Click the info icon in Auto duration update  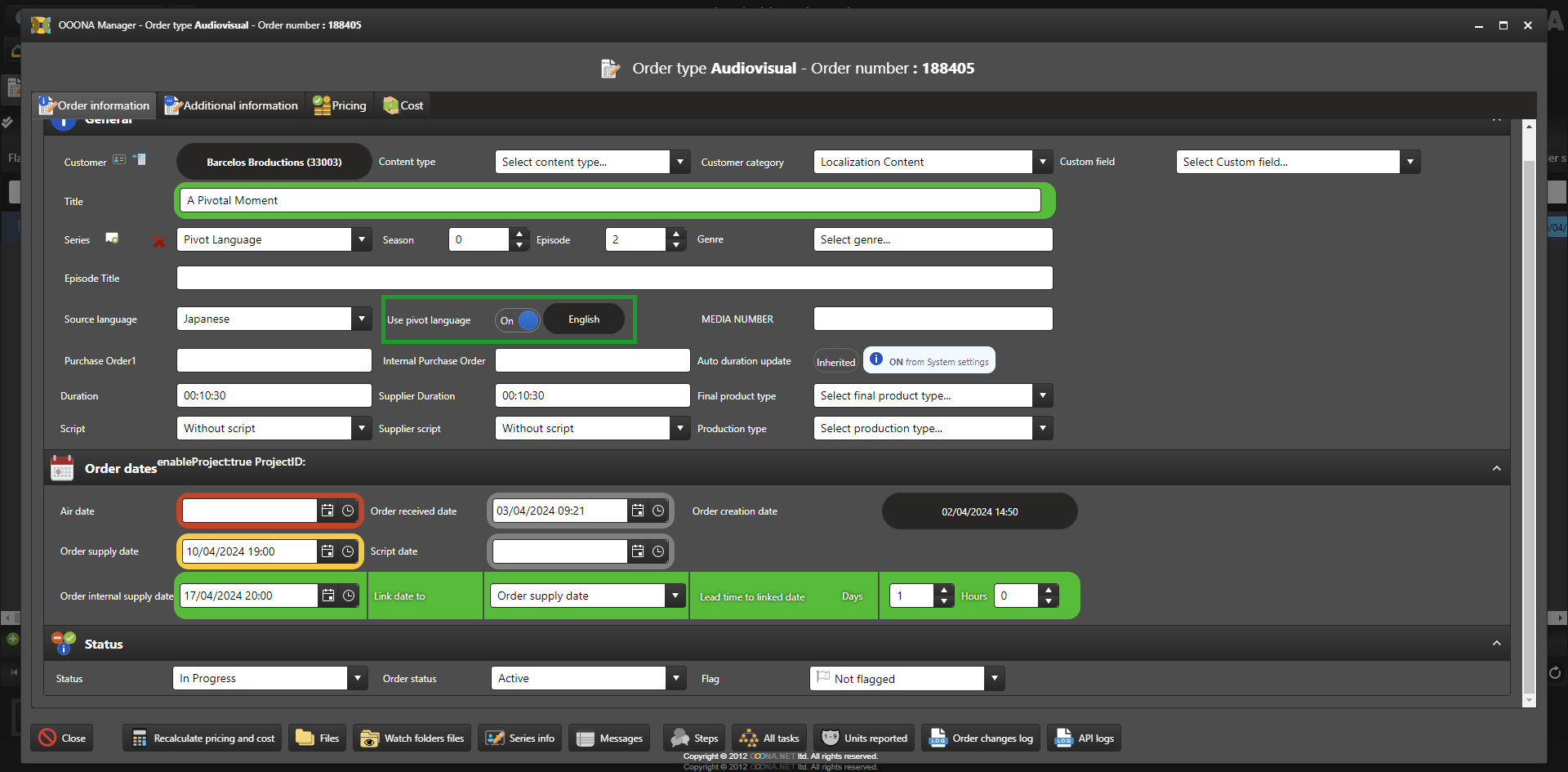pos(876,359)
